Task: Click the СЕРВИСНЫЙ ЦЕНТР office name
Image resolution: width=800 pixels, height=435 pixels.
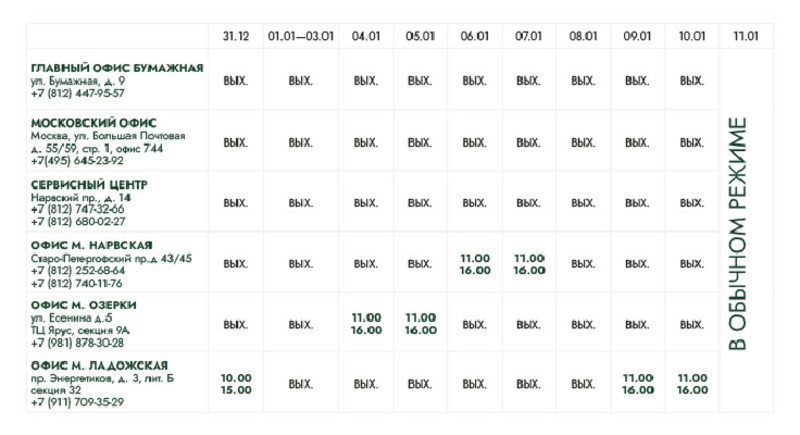Action: [x=89, y=185]
